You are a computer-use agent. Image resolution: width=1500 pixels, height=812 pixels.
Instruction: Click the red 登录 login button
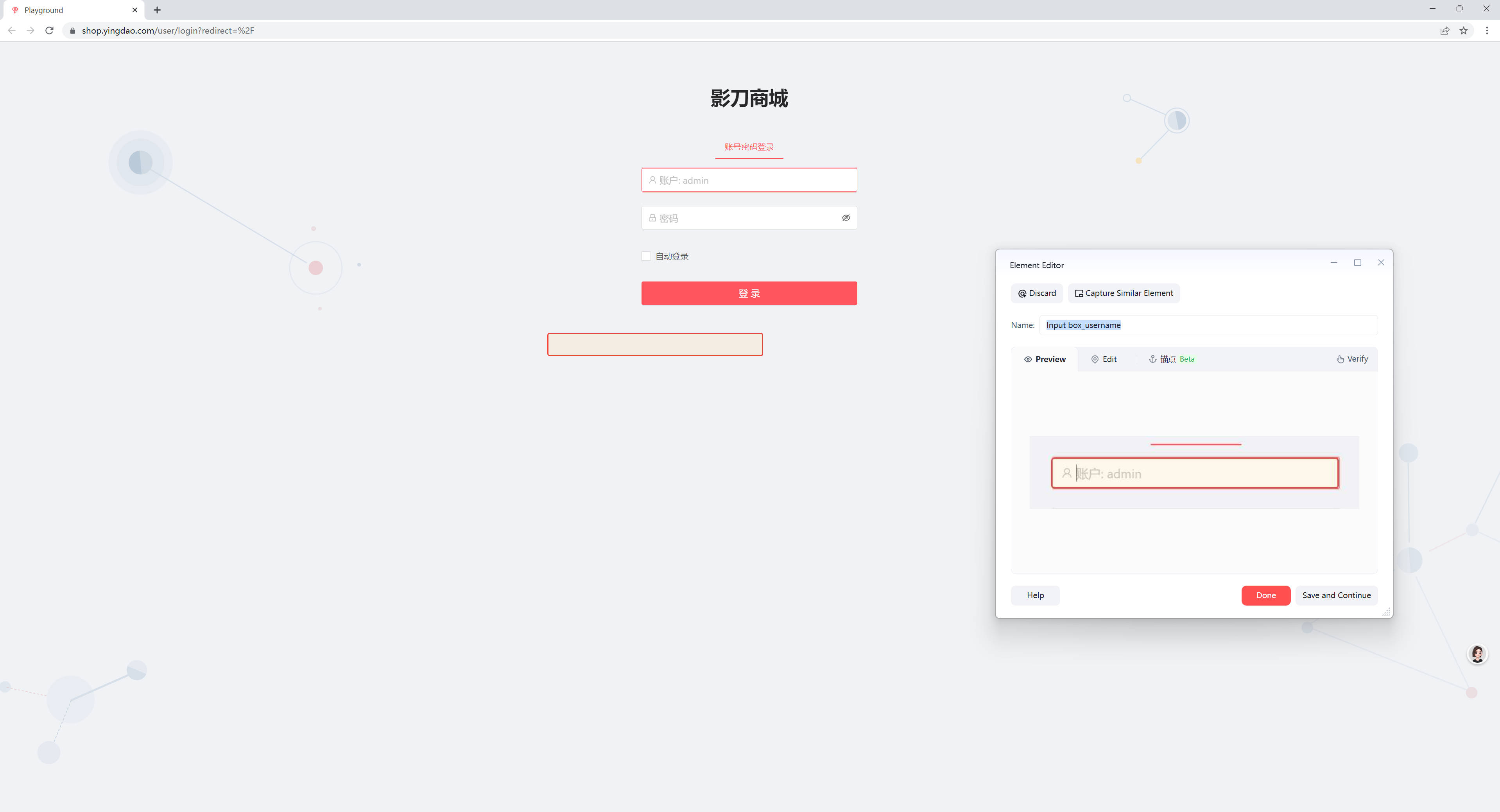pos(749,293)
